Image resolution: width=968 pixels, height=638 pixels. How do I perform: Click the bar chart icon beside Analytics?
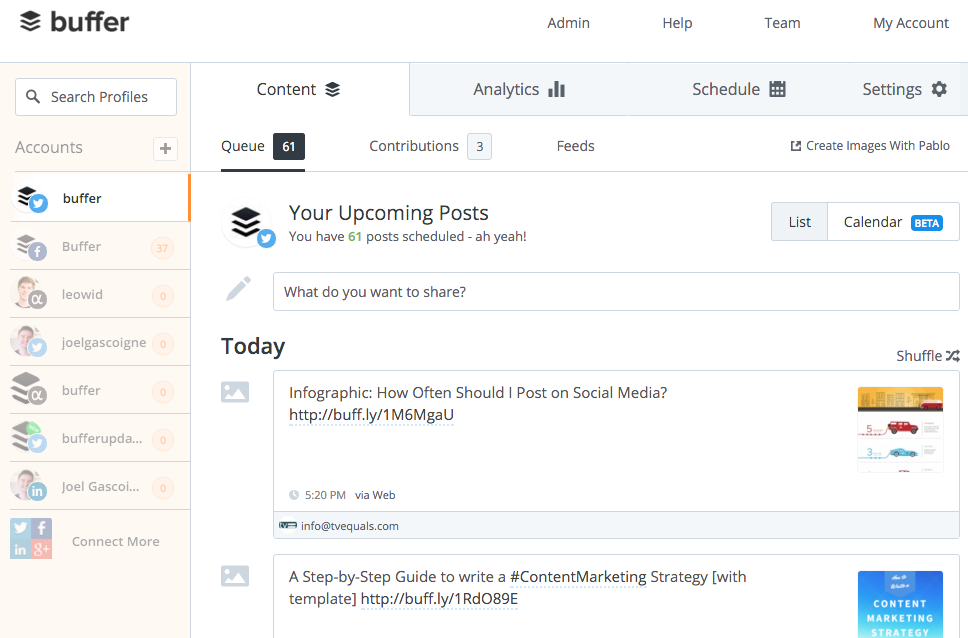556,90
